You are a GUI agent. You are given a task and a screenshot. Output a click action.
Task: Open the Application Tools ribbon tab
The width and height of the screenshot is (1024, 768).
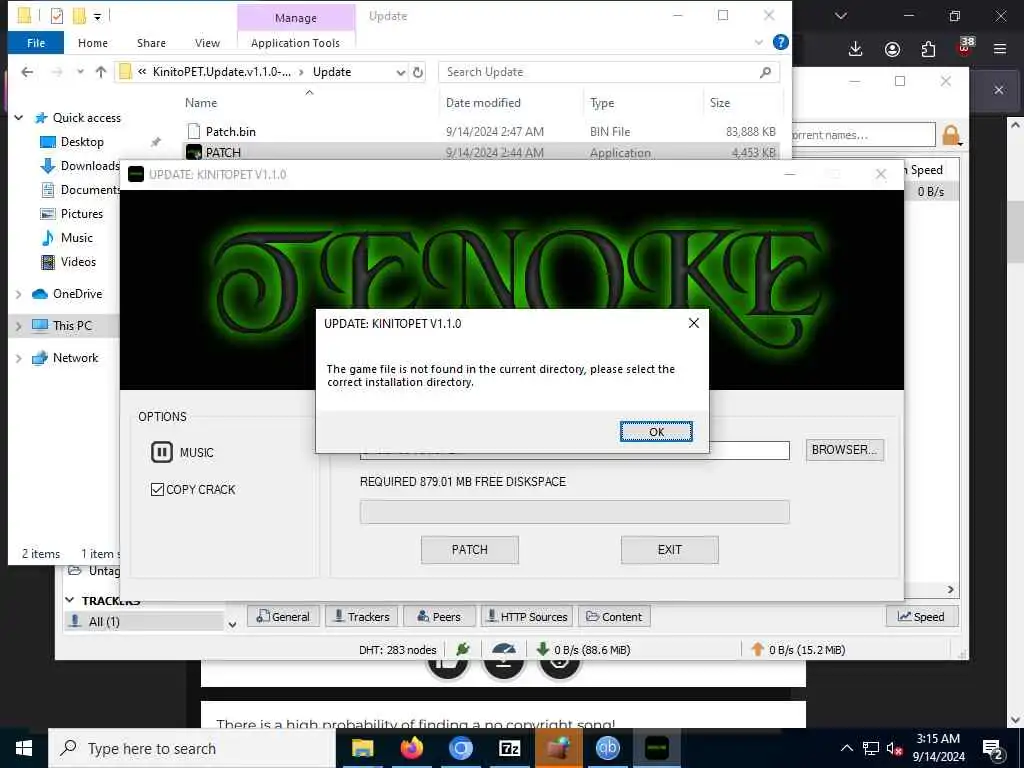pos(295,43)
